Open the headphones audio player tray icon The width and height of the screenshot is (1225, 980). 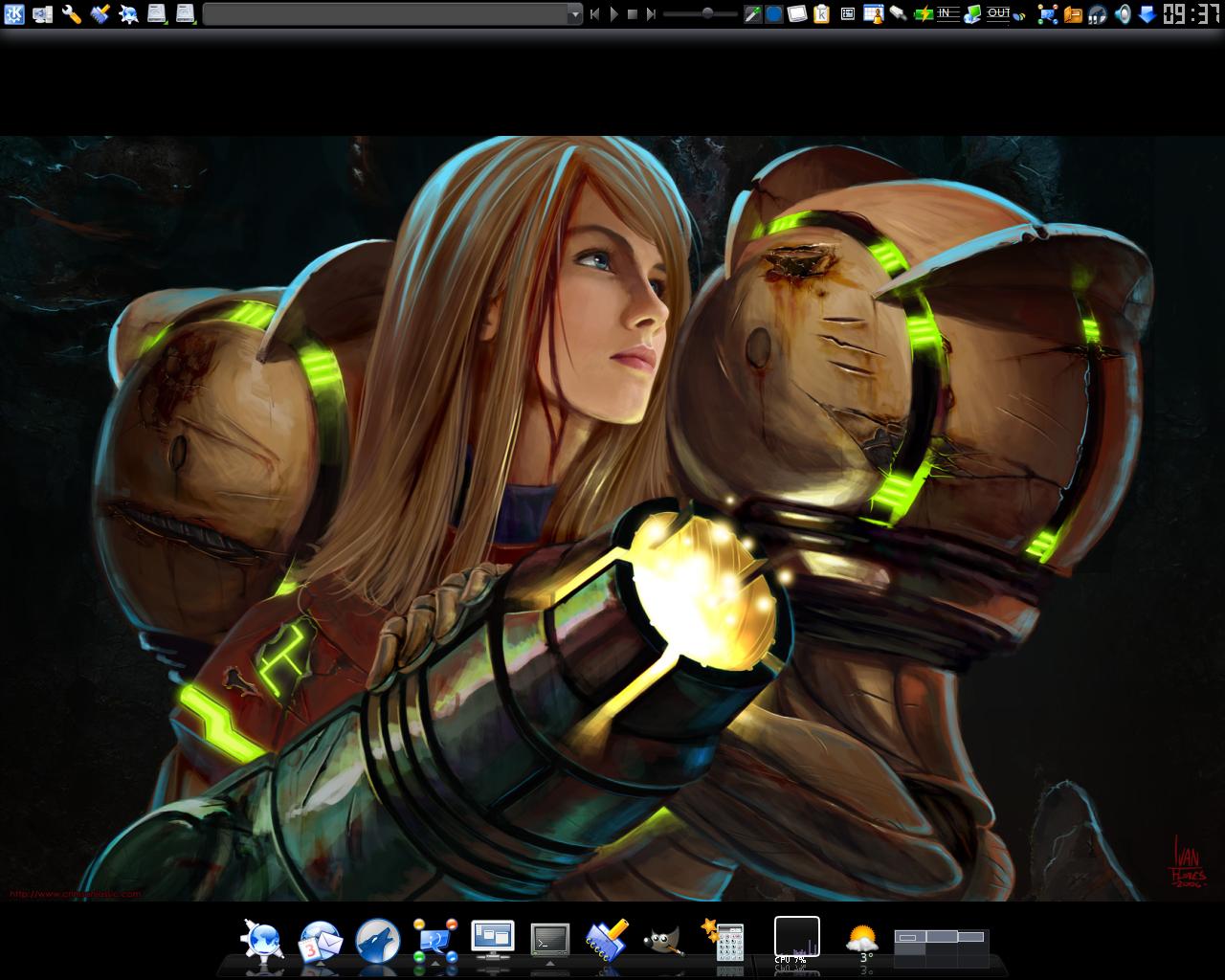[x=1098, y=13]
